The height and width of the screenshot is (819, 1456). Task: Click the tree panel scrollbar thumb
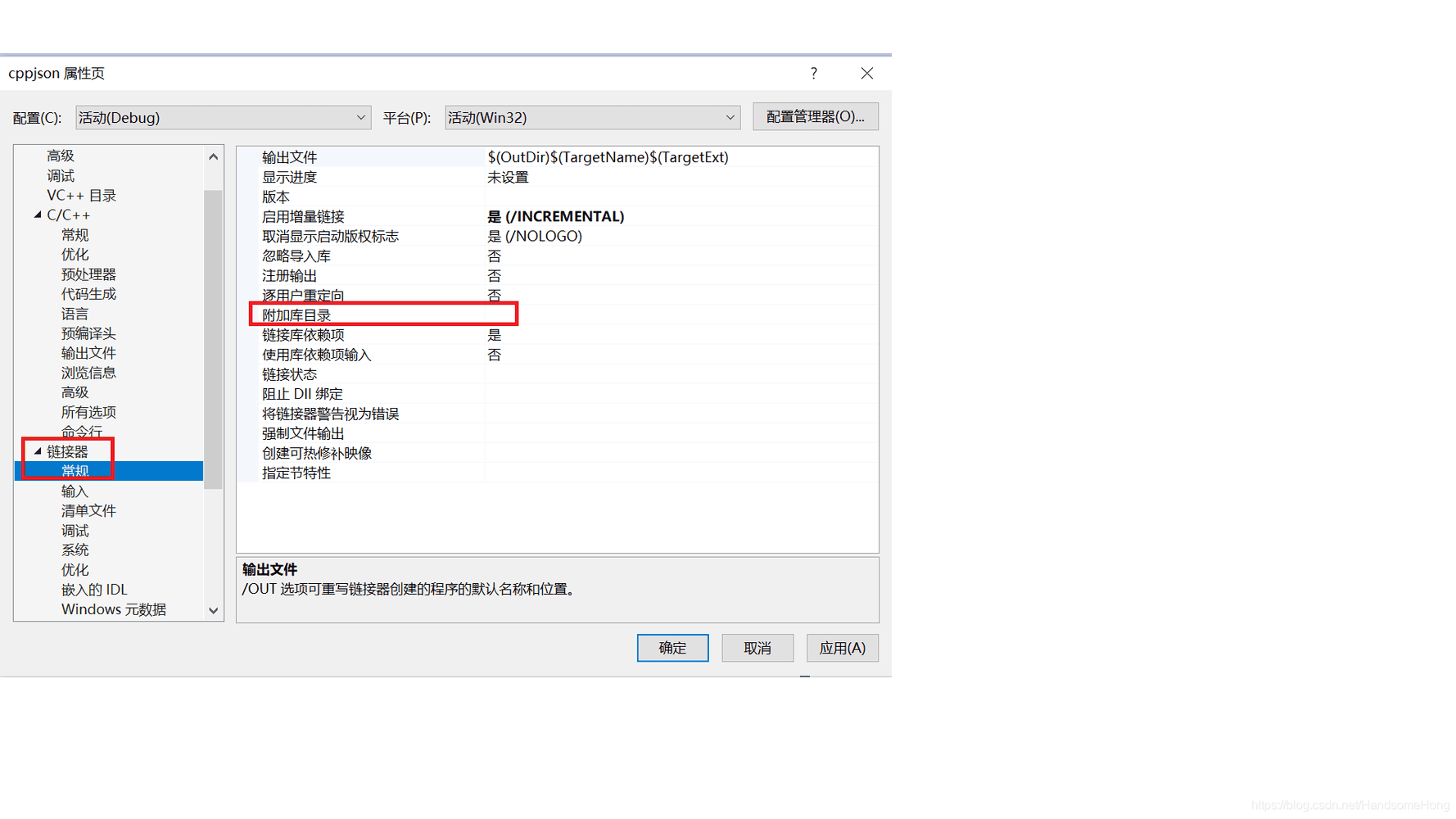pyautogui.click(x=213, y=339)
